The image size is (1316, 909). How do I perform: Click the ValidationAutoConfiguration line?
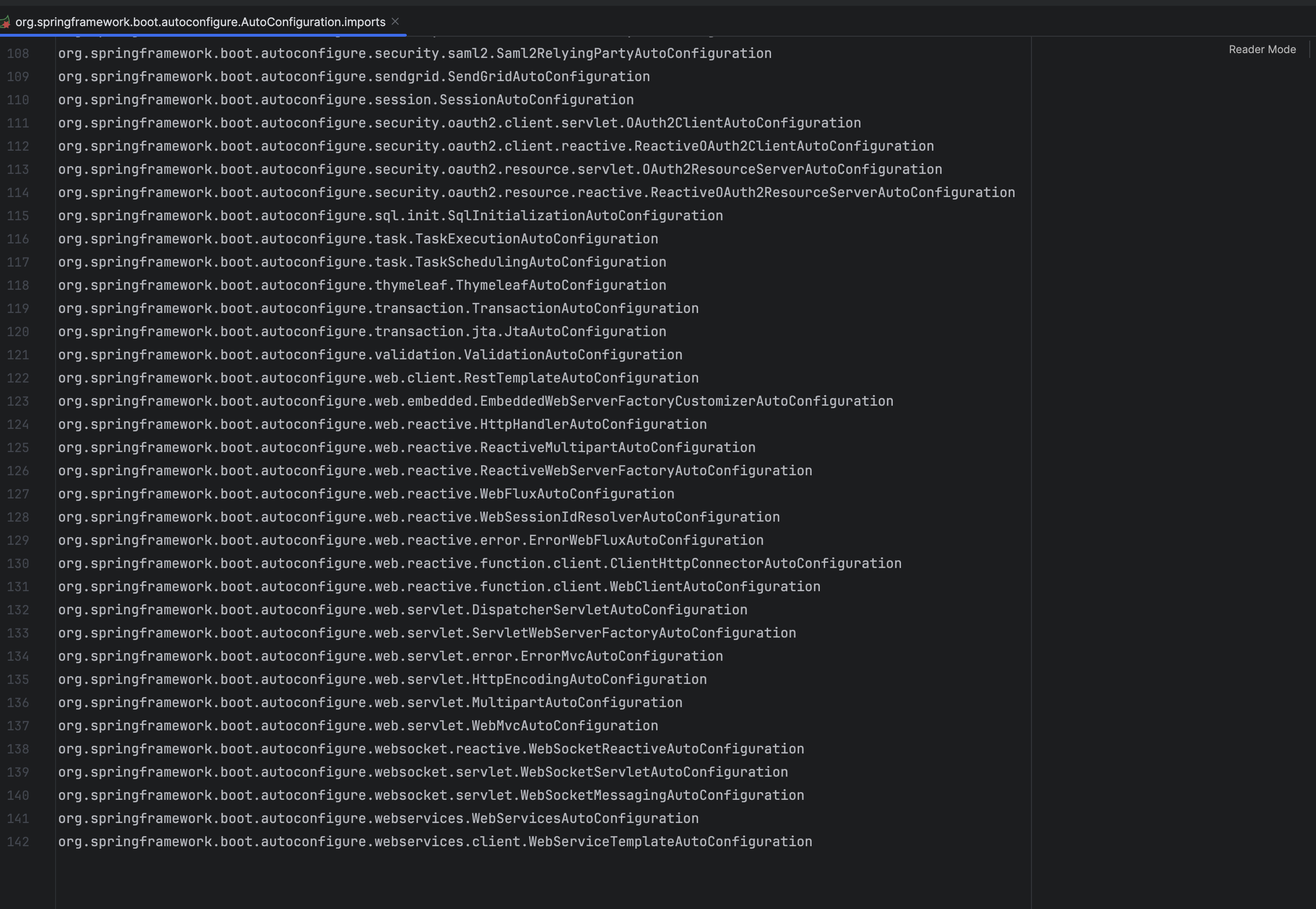370,355
